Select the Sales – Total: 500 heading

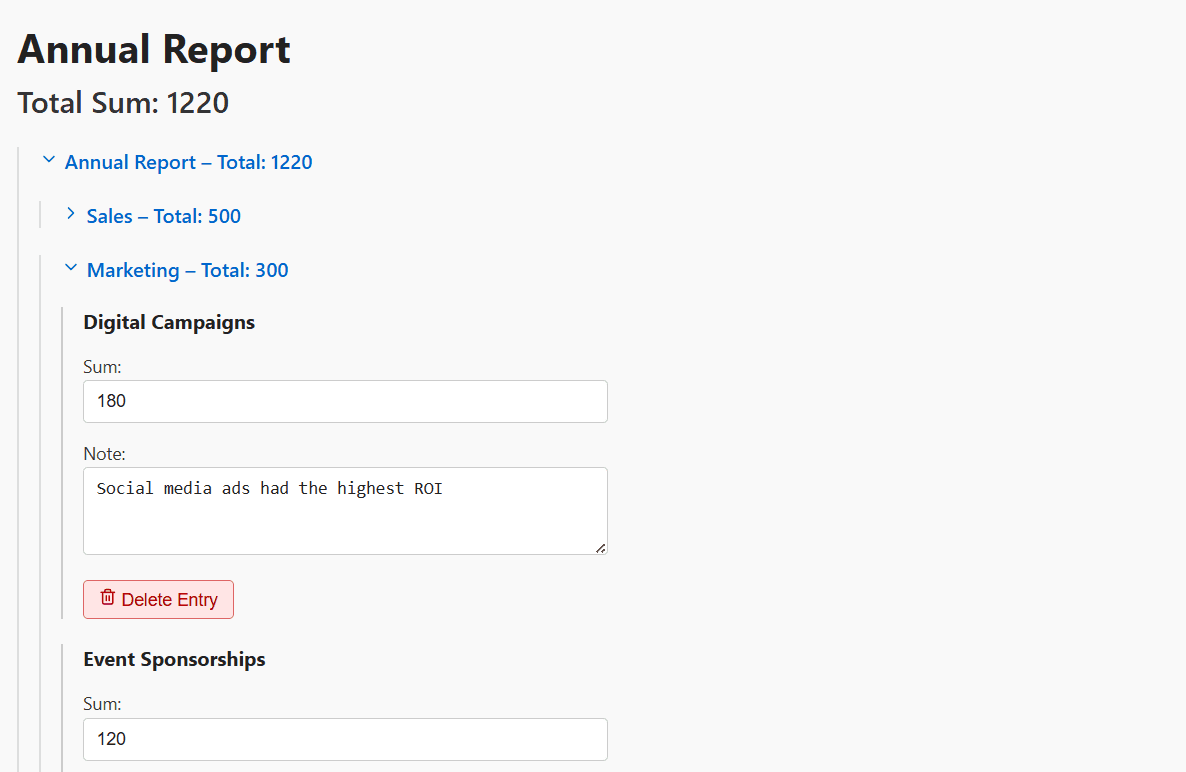point(163,216)
